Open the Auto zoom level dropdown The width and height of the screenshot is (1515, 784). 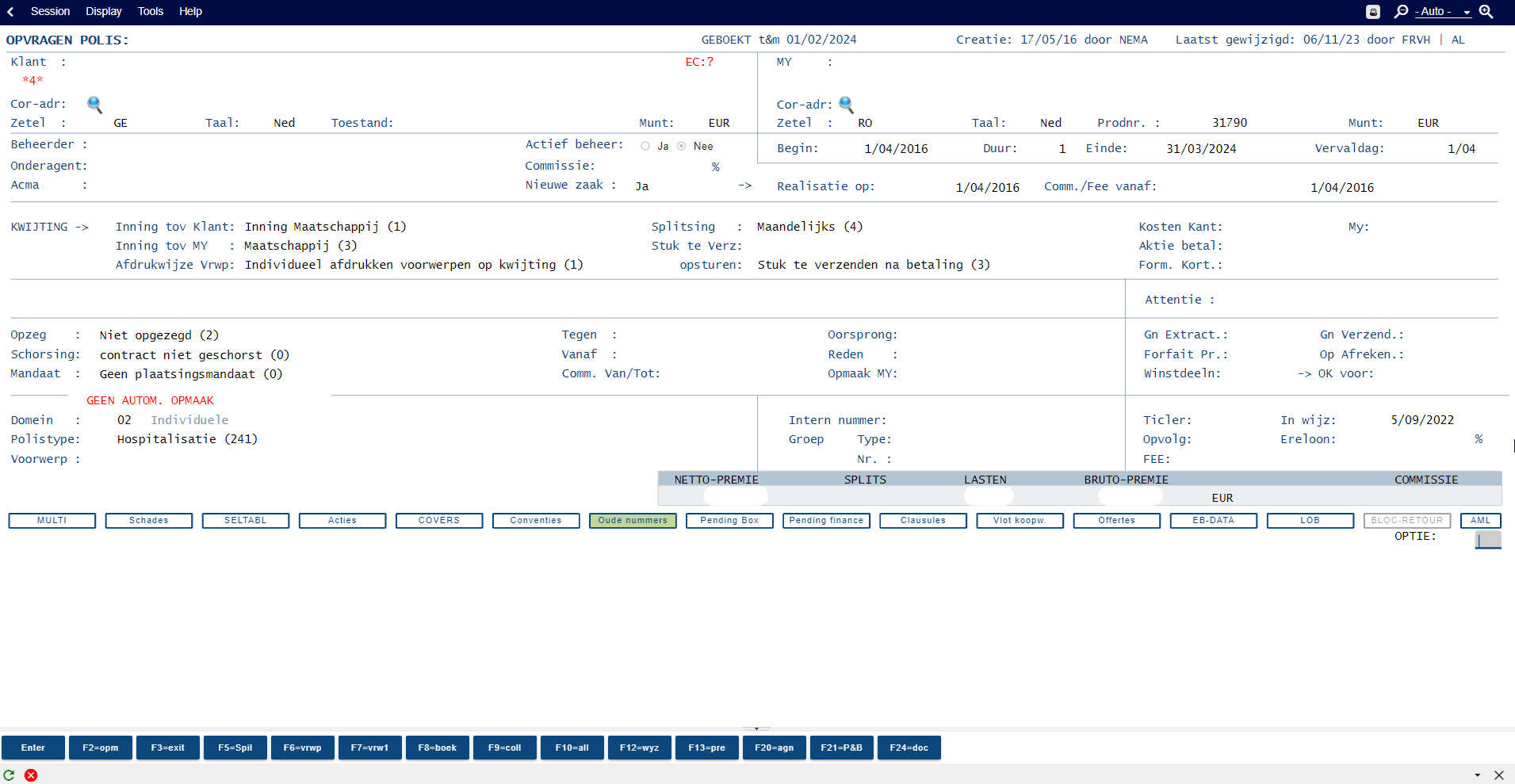[1444, 12]
